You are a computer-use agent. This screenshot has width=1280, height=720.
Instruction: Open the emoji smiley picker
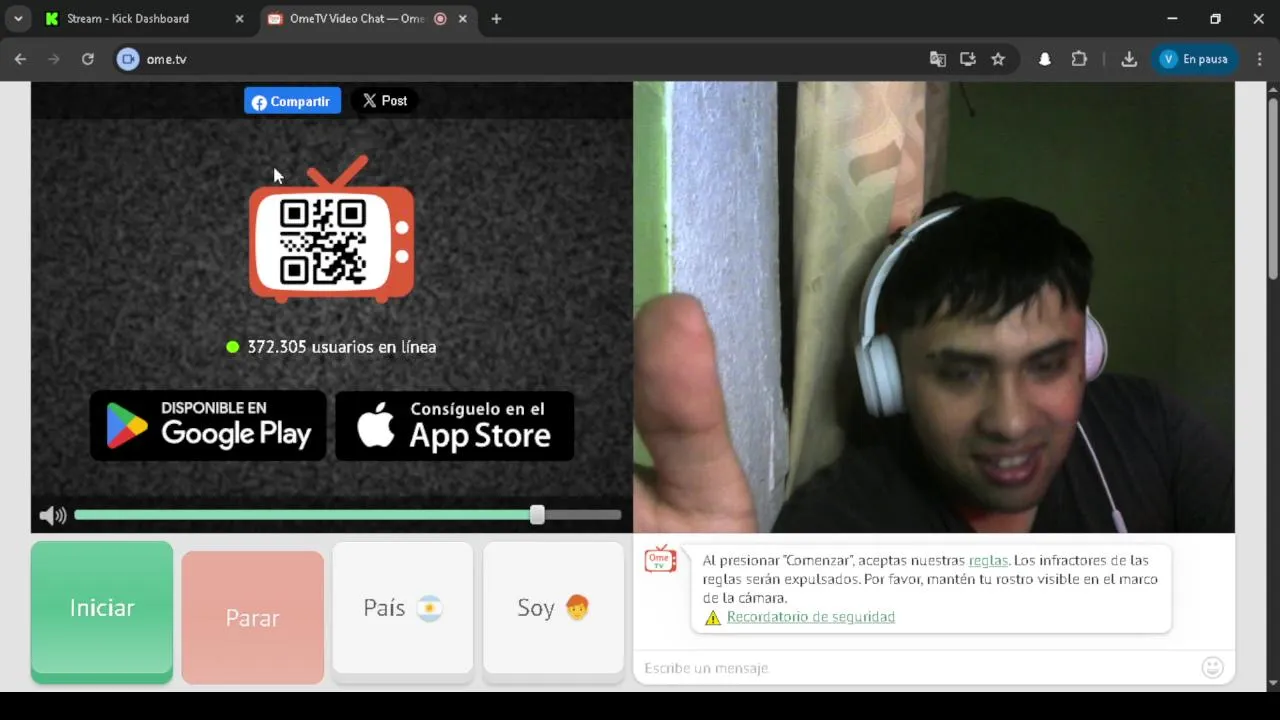coord(1212,668)
